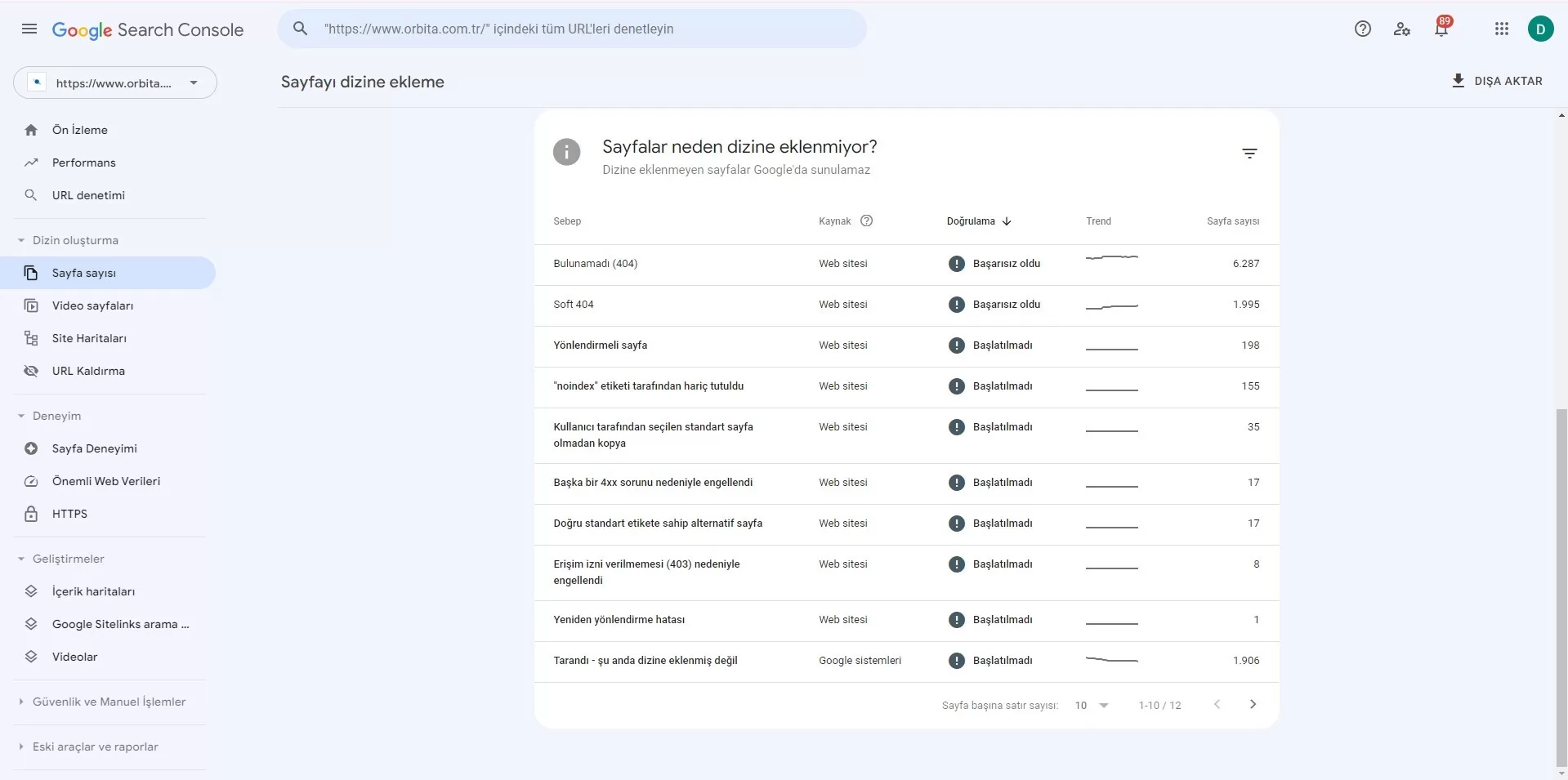Open the account avatar D
Viewport: 1568px width, 780px height.
(1541, 29)
